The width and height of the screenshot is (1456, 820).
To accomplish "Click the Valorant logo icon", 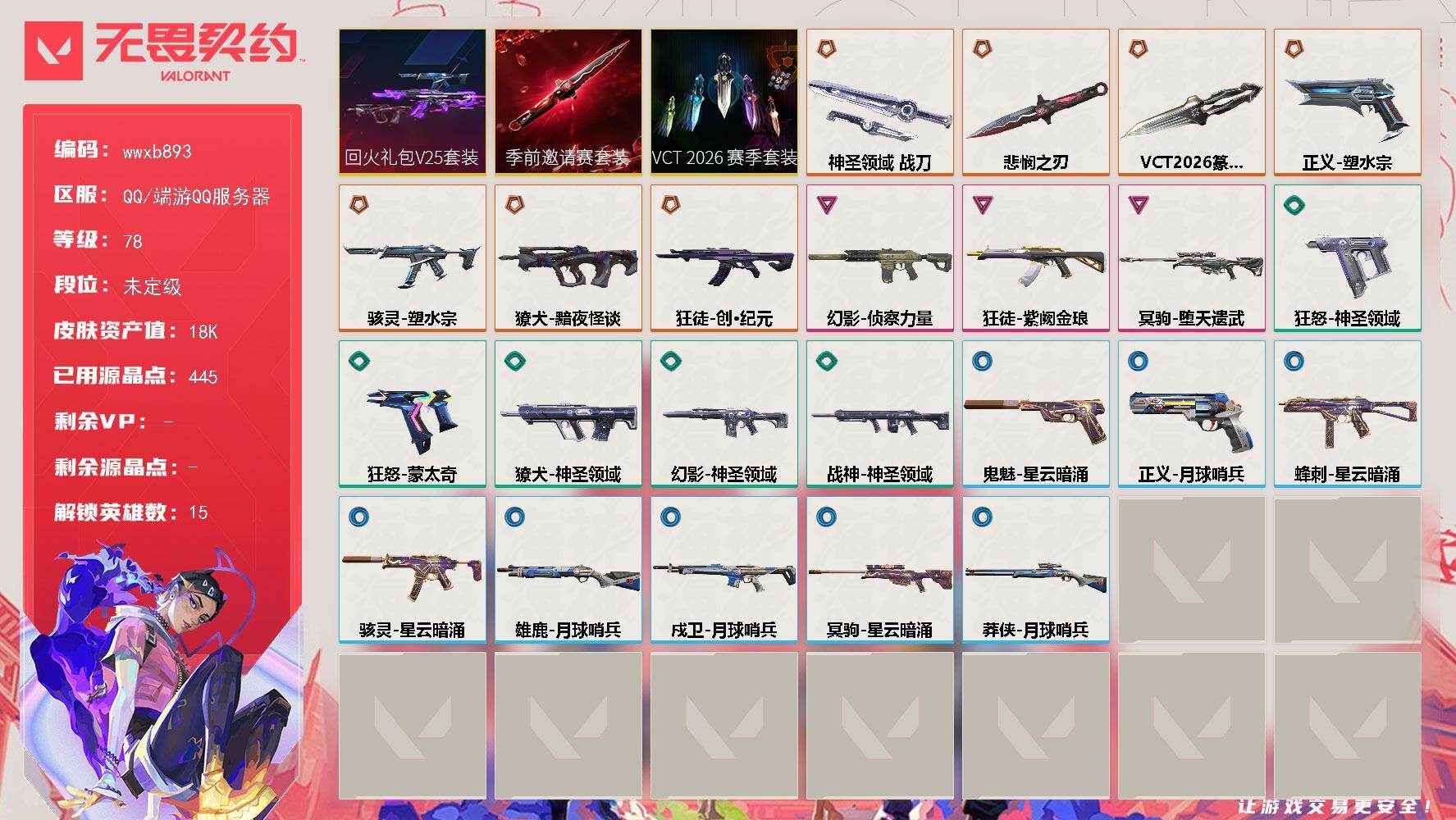I will pyautogui.click(x=54, y=51).
